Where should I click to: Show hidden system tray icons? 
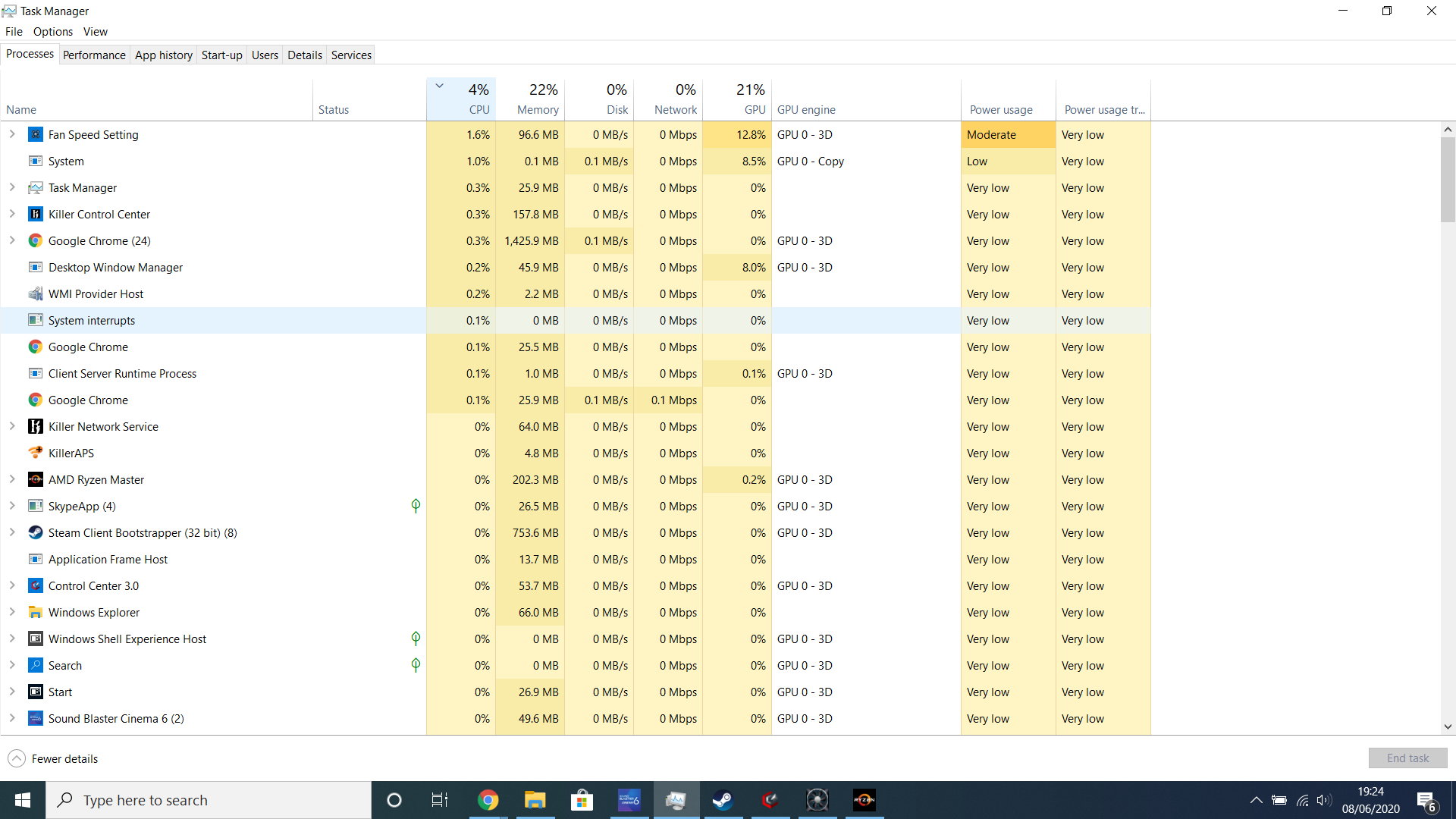click(x=1256, y=800)
